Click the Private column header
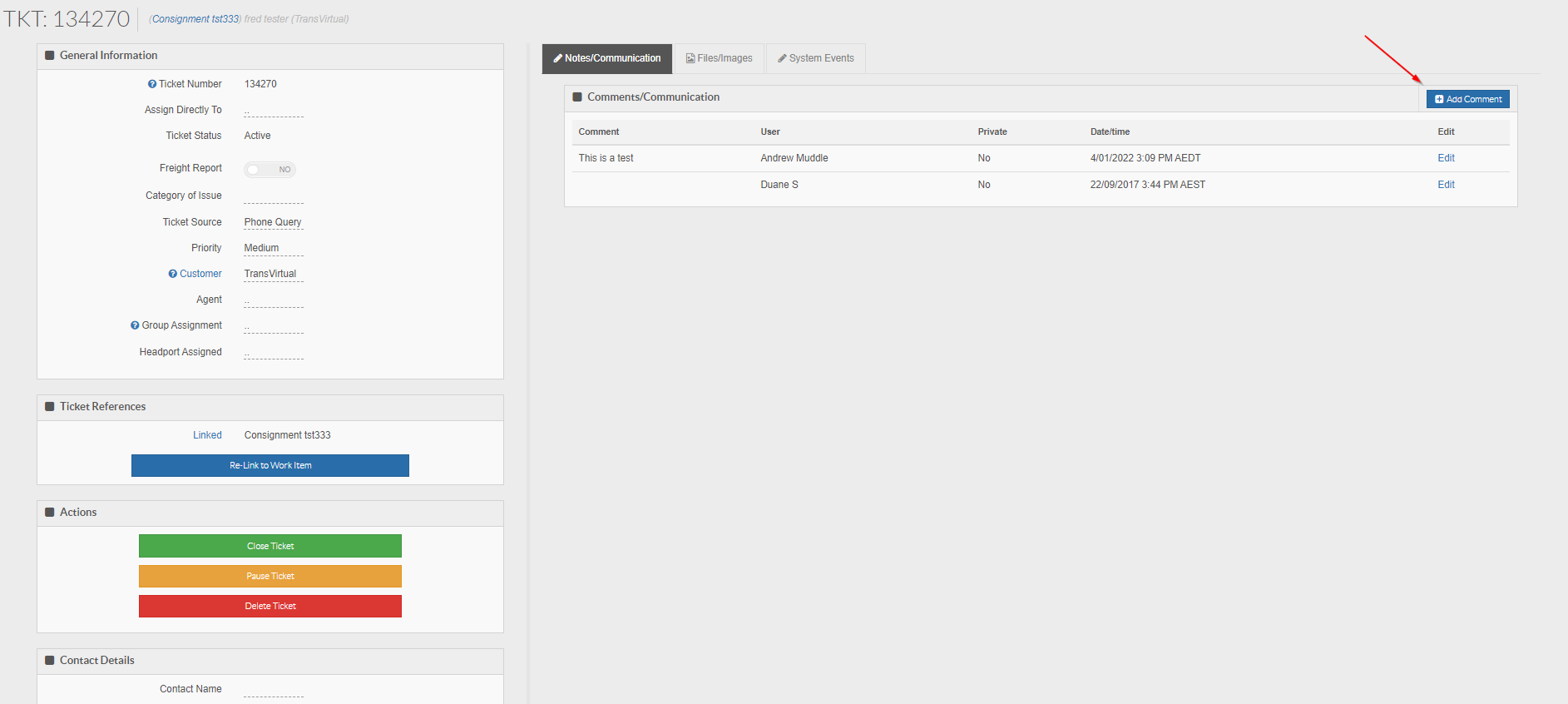 click(x=992, y=131)
